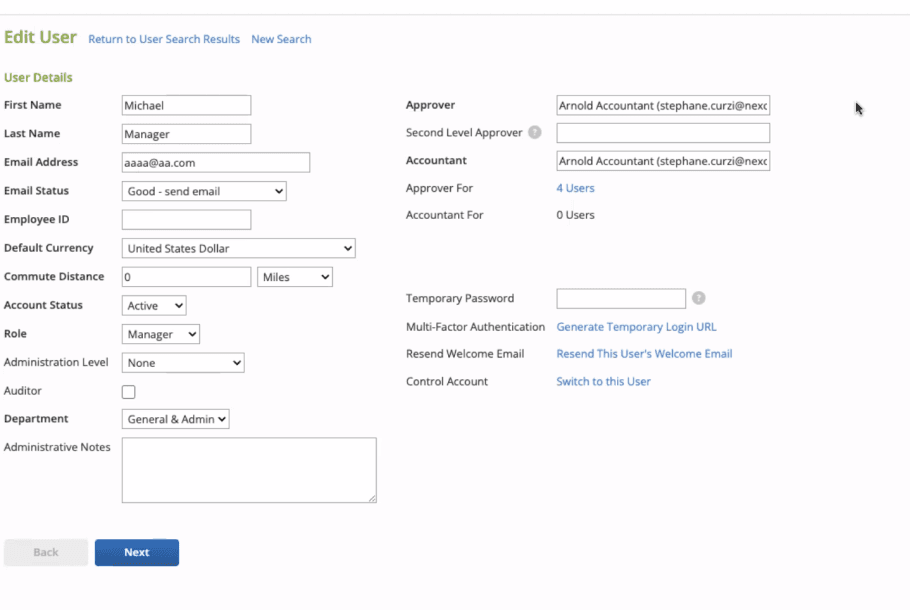Open the Administration Level dropdown
Image resolution: width=910 pixels, height=610 pixels.
tap(183, 363)
